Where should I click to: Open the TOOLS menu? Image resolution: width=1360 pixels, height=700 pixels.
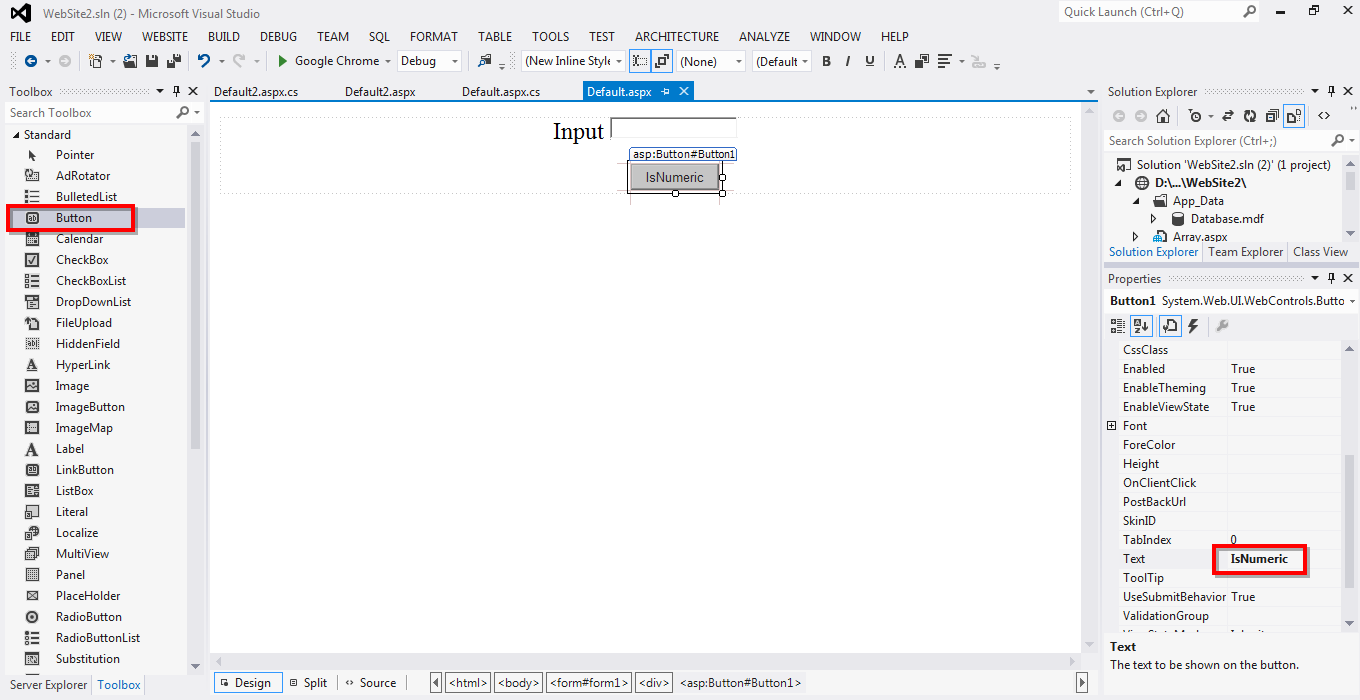click(550, 36)
